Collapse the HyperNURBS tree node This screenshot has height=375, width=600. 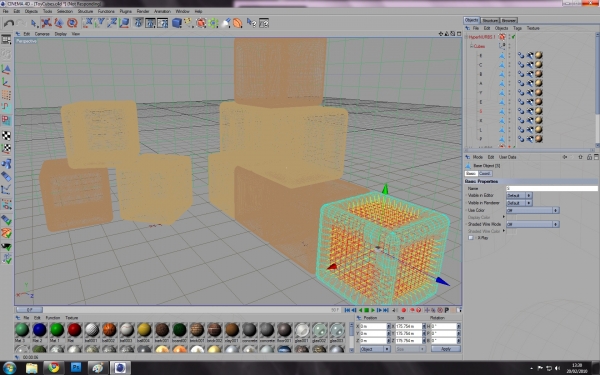466,37
